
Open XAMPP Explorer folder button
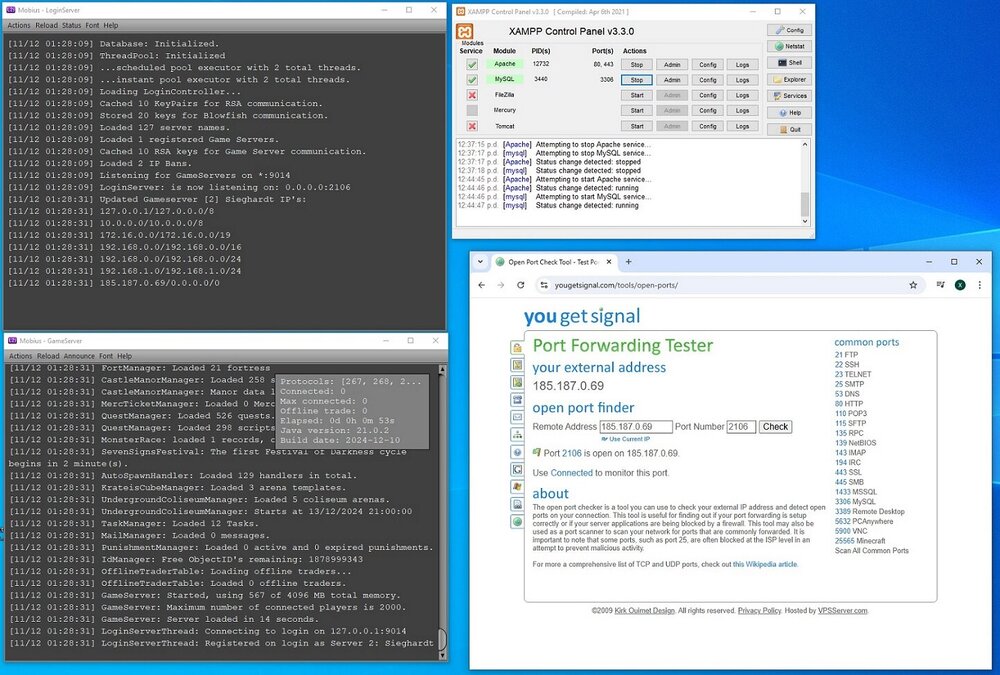pyautogui.click(x=789, y=79)
